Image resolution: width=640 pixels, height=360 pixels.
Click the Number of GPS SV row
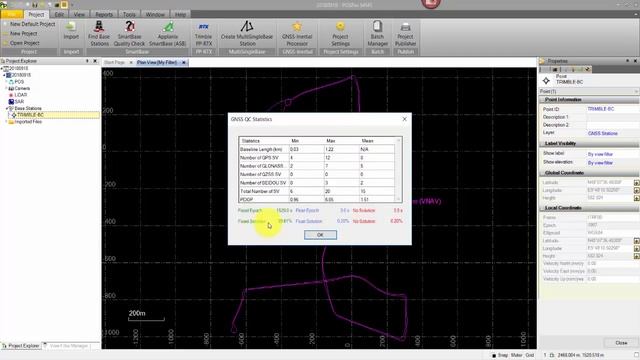pyautogui.click(x=317, y=158)
